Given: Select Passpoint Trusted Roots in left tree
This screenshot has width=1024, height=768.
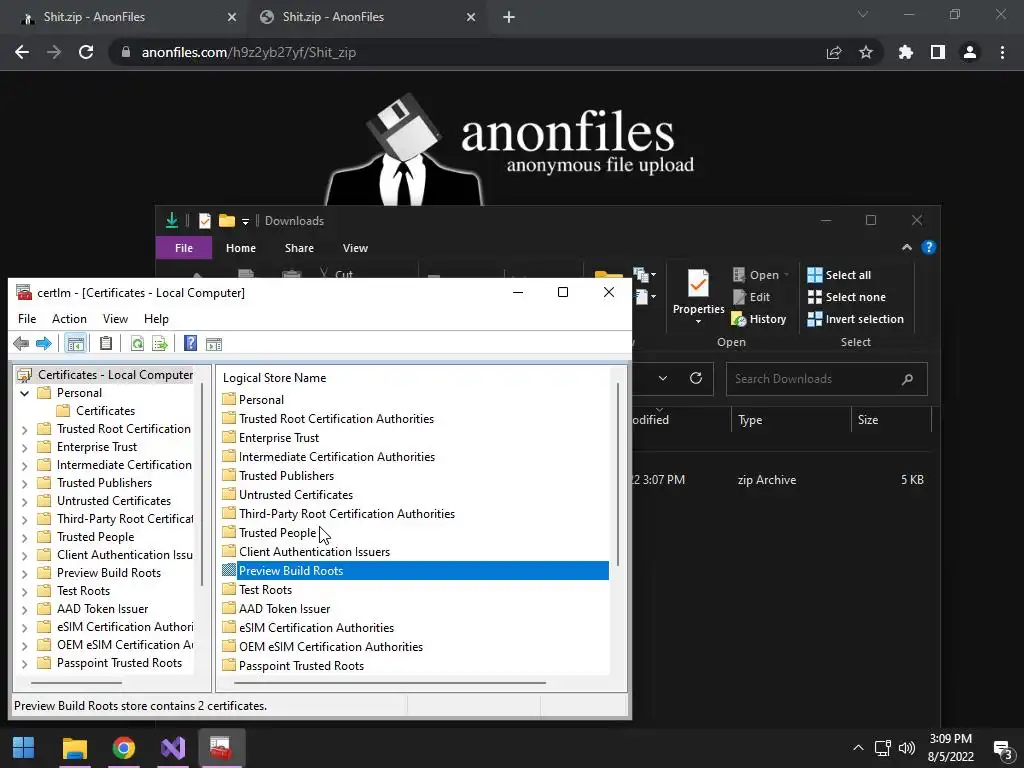Looking at the screenshot, I should [119, 663].
